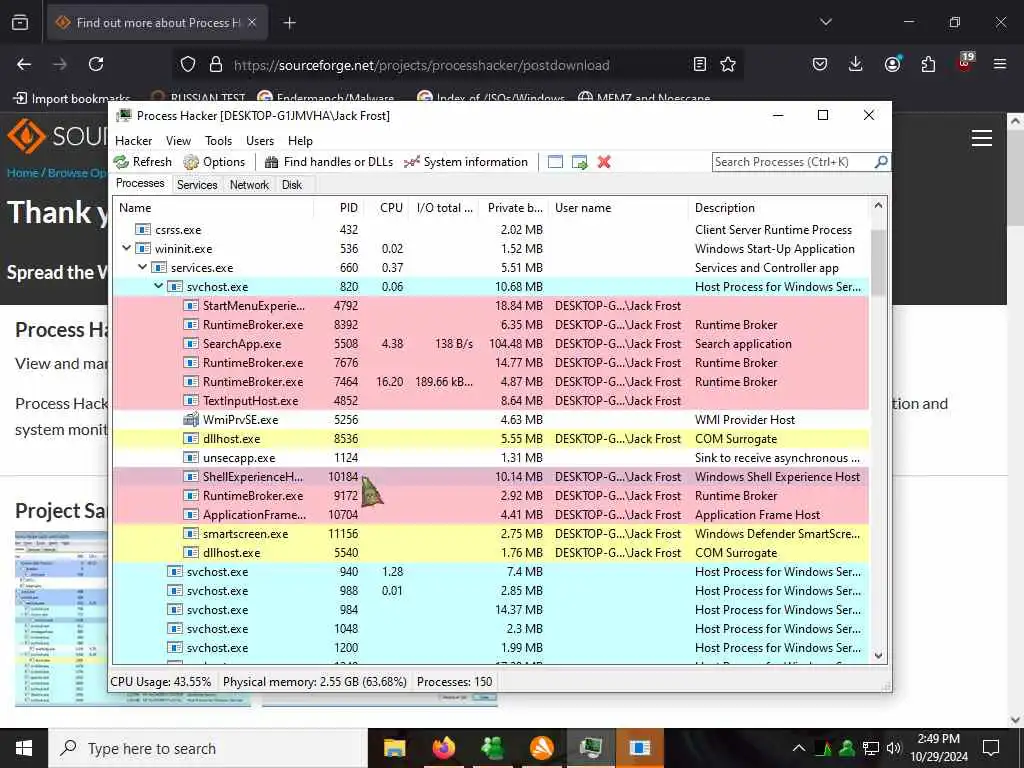1024x768 pixels.
Task: Click the search magnifier icon
Action: point(881,161)
